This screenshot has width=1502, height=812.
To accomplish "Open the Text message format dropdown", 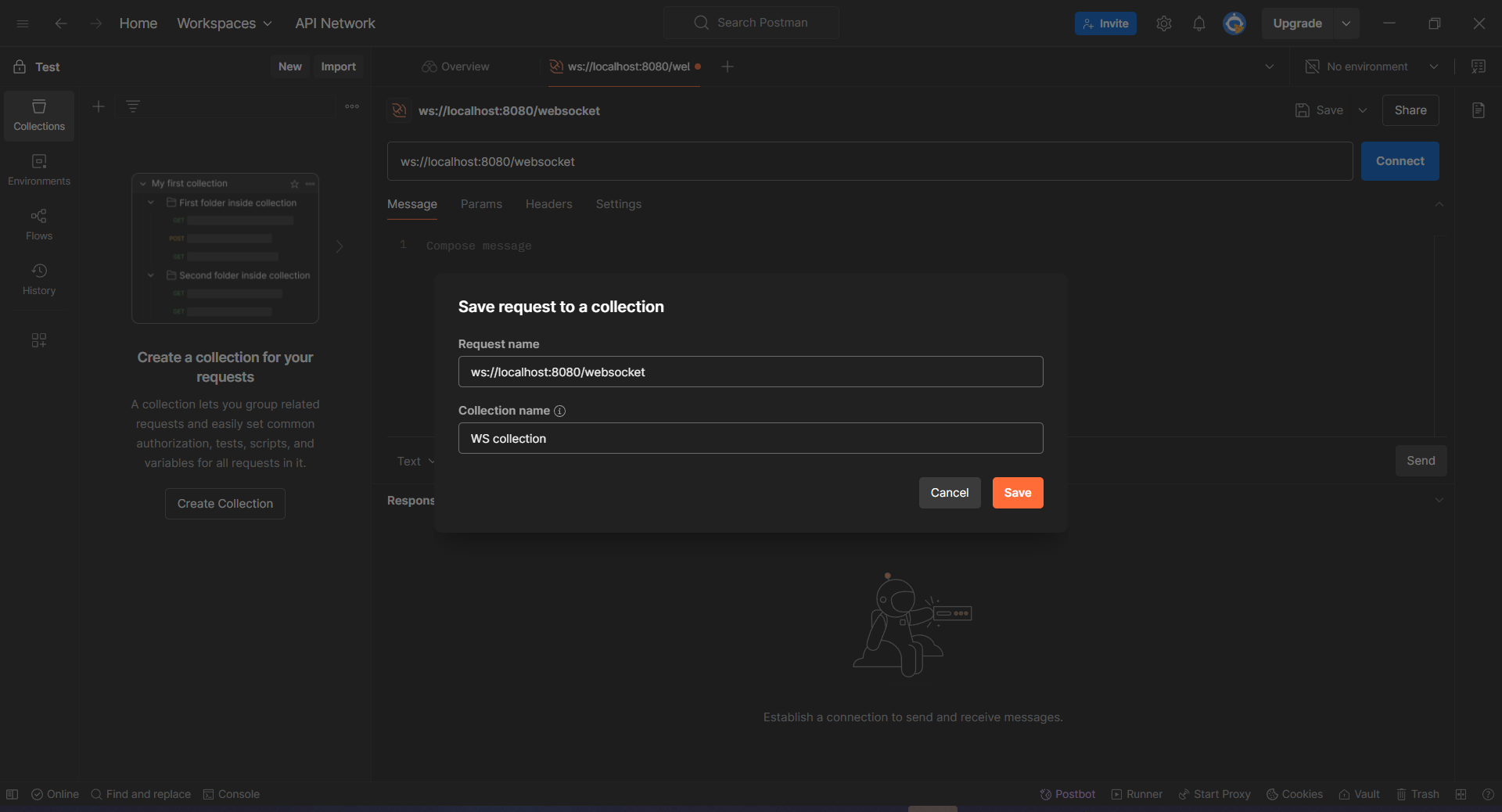I will pos(416,462).
